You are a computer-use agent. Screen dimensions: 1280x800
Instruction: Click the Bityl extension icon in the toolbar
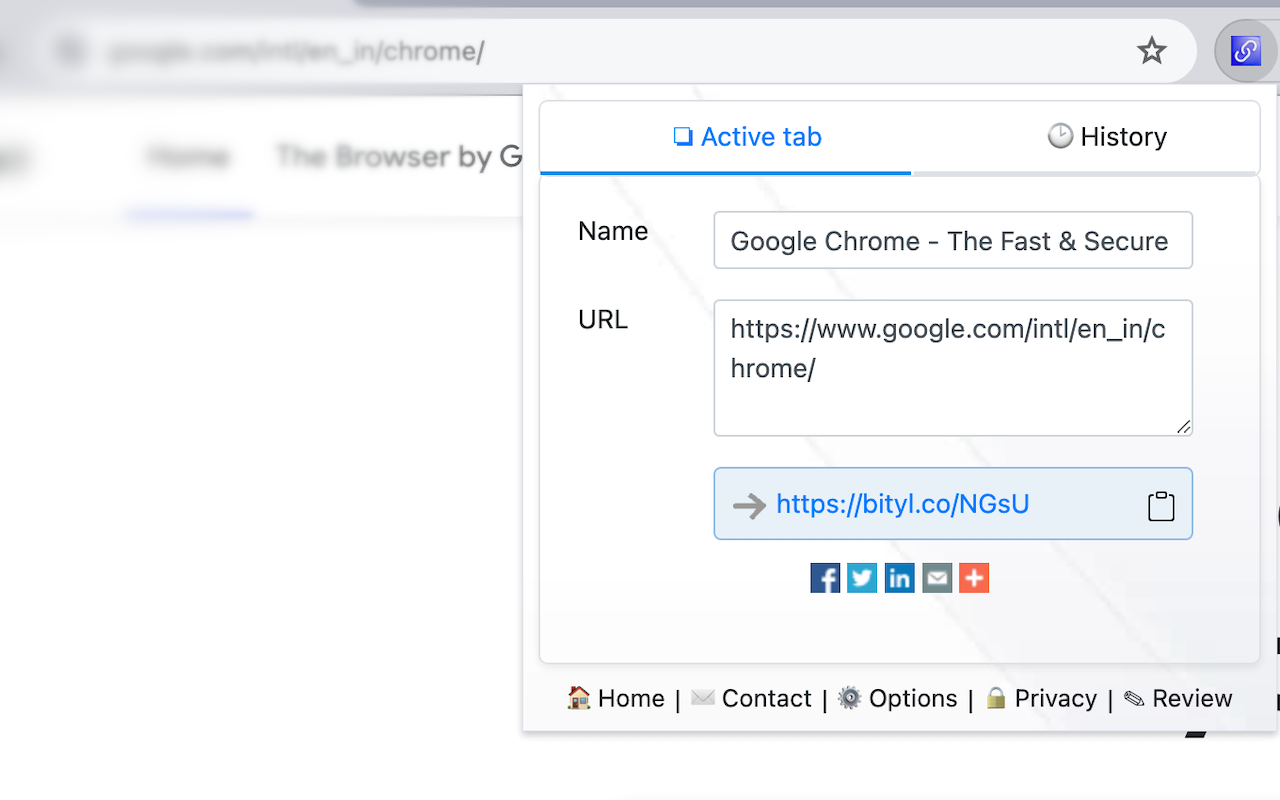point(1245,50)
